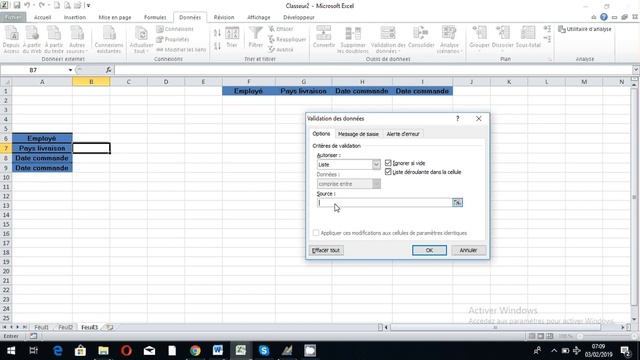This screenshot has width=640, height=360.
Task: Switch to the Alerte d'erreur tab
Action: (x=403, y=134)
